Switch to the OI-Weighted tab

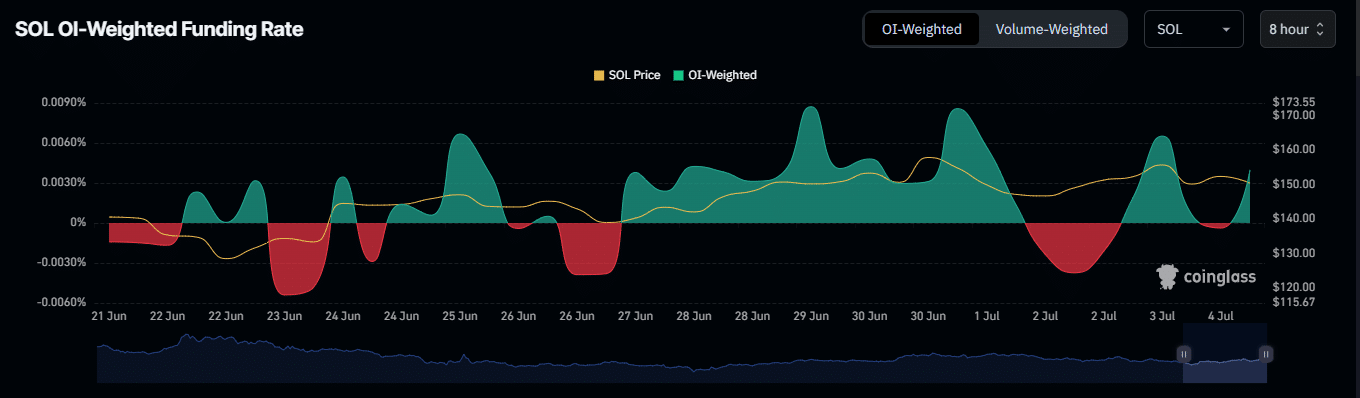pos(922,29)
